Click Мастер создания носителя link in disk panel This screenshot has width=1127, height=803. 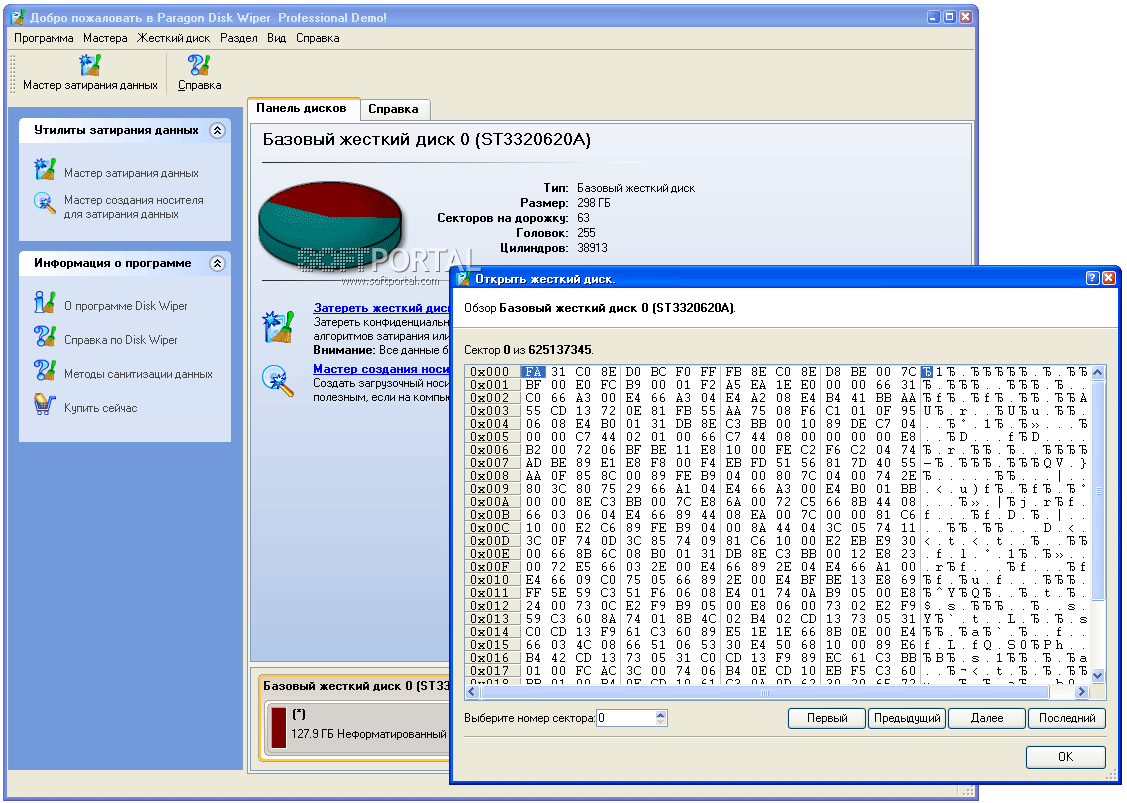(x=382, y=369)
